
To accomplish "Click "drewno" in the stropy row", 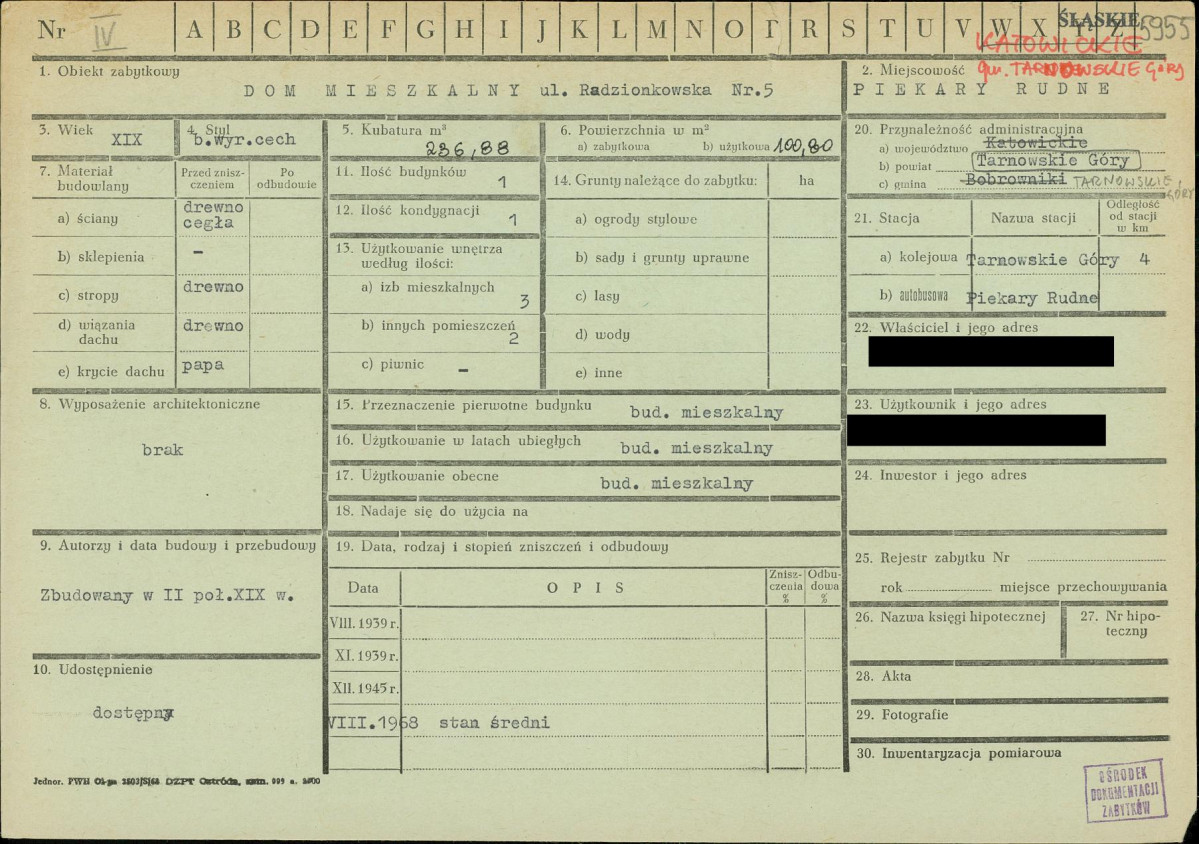I will point(213,287).
